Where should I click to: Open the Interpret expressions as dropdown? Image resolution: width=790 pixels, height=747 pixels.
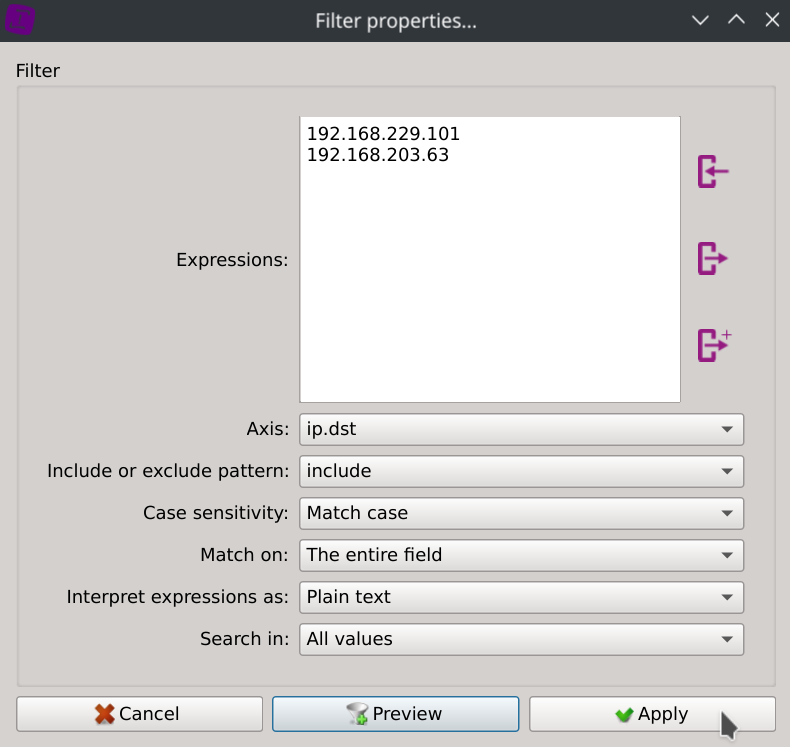click(x=521, y=597)
